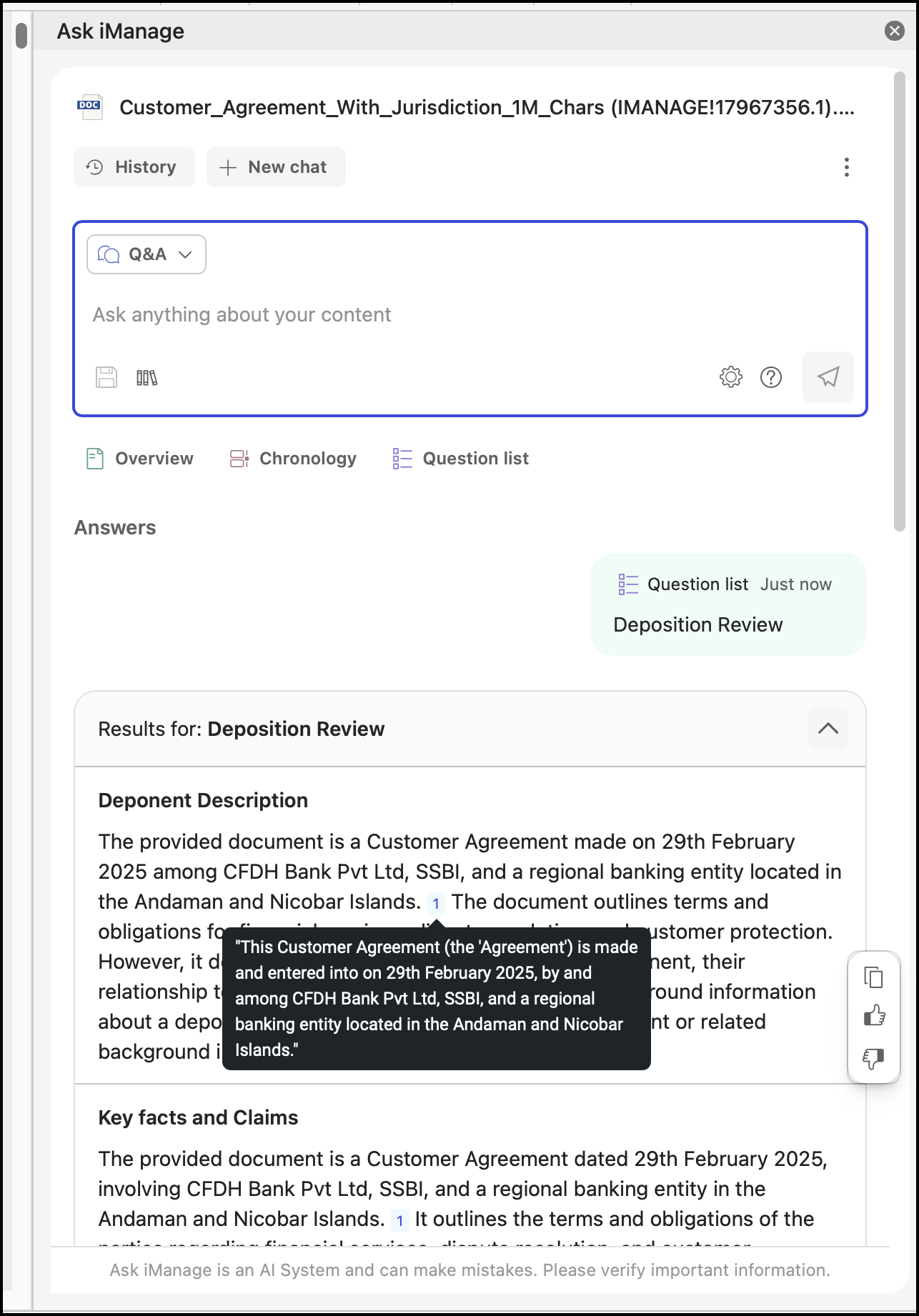Collapse the Deposition Review results section
The image size is (919, 1316).
828,729
